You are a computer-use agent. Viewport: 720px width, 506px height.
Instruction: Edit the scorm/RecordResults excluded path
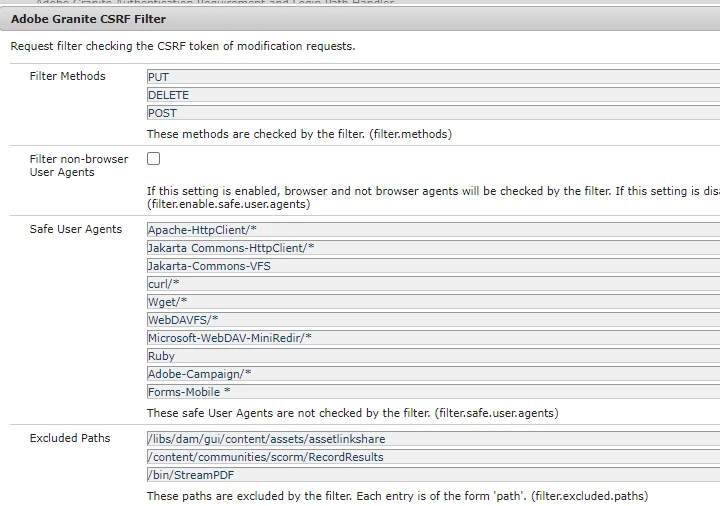point(433,456)
